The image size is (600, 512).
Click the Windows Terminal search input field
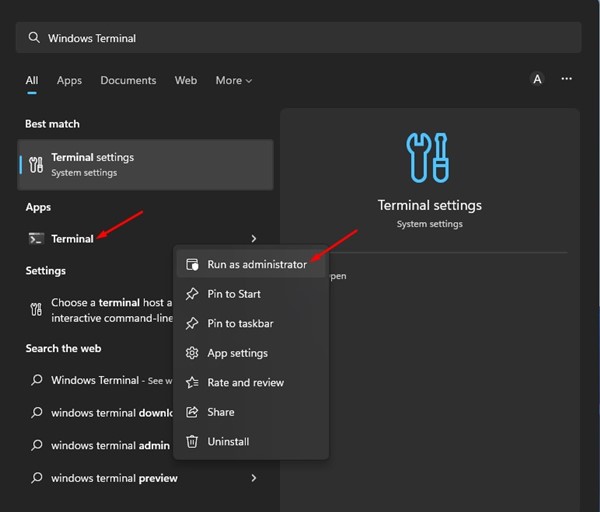(298, 38)
